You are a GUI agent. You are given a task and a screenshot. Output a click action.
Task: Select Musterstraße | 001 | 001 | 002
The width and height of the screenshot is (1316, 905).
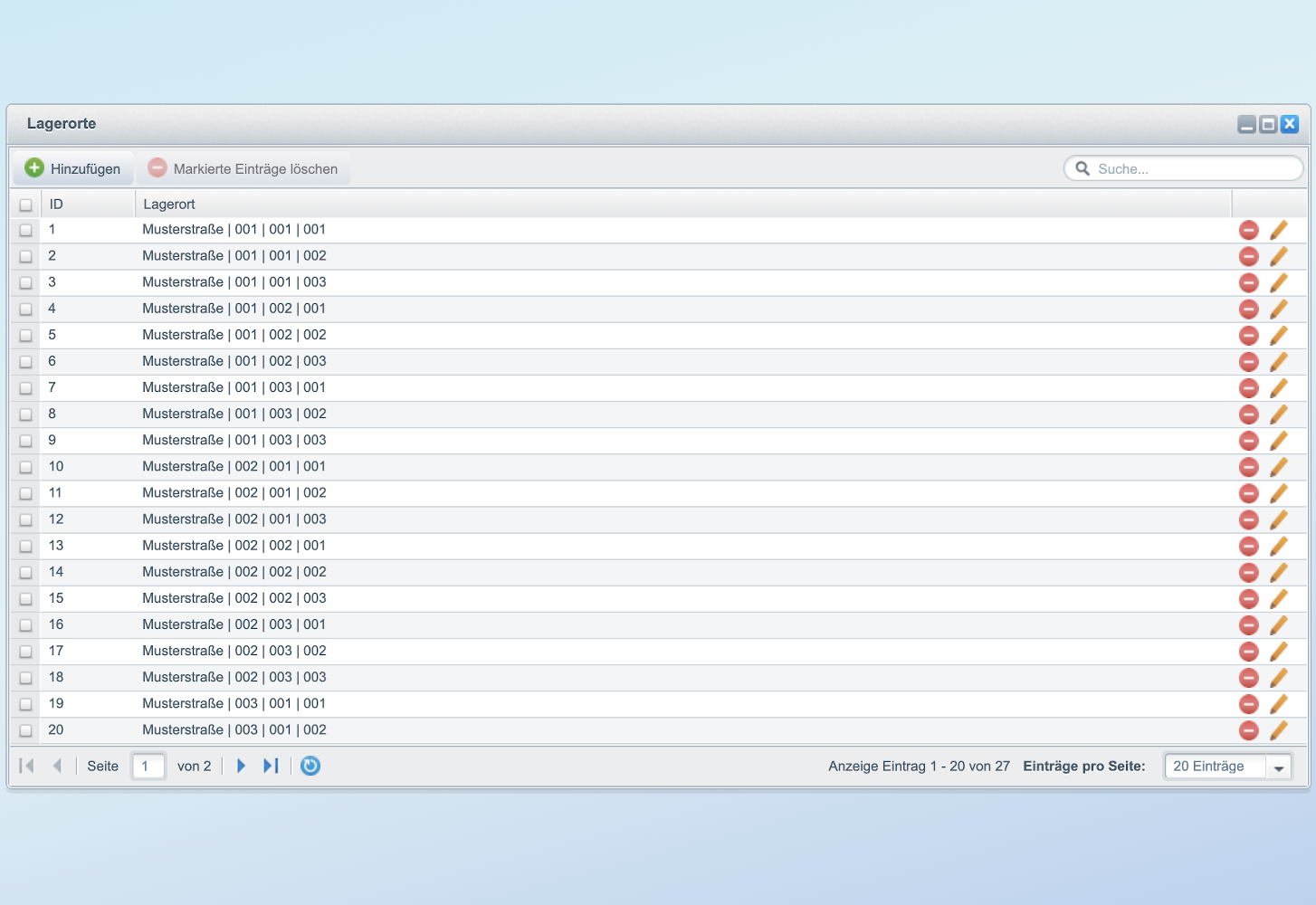[234, 256]
